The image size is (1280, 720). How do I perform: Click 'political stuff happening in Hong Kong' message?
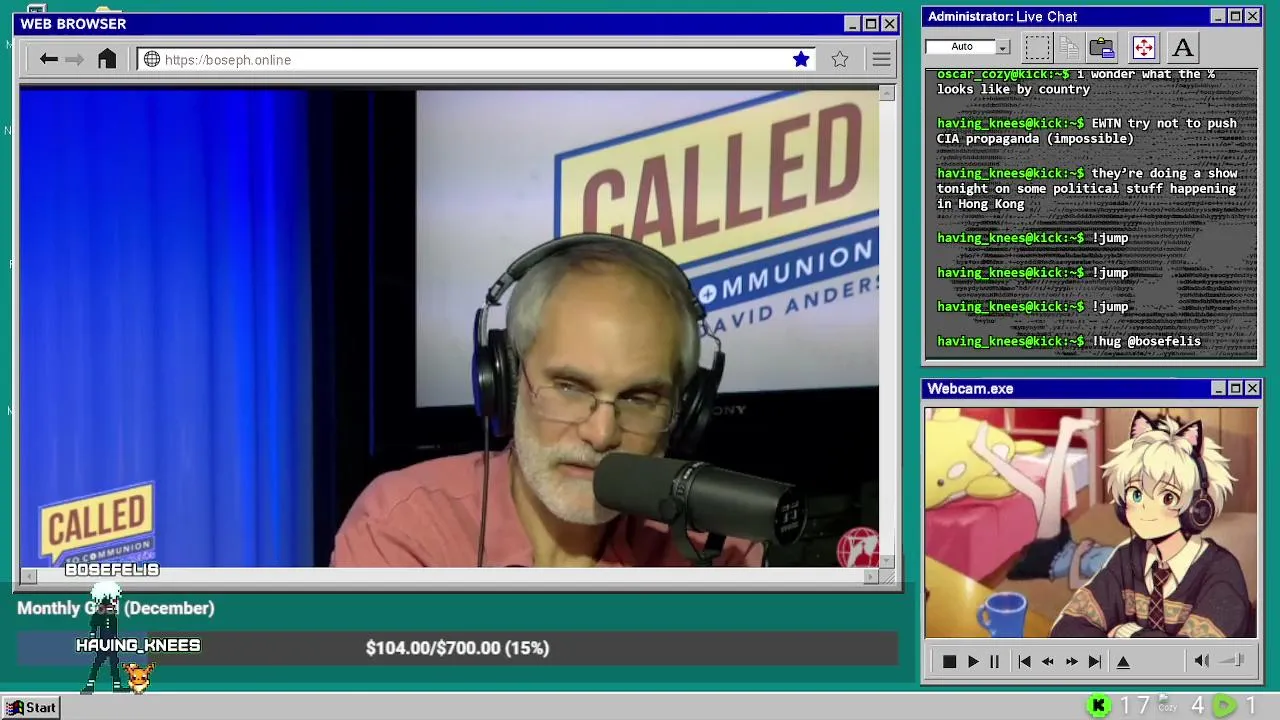1086,188
